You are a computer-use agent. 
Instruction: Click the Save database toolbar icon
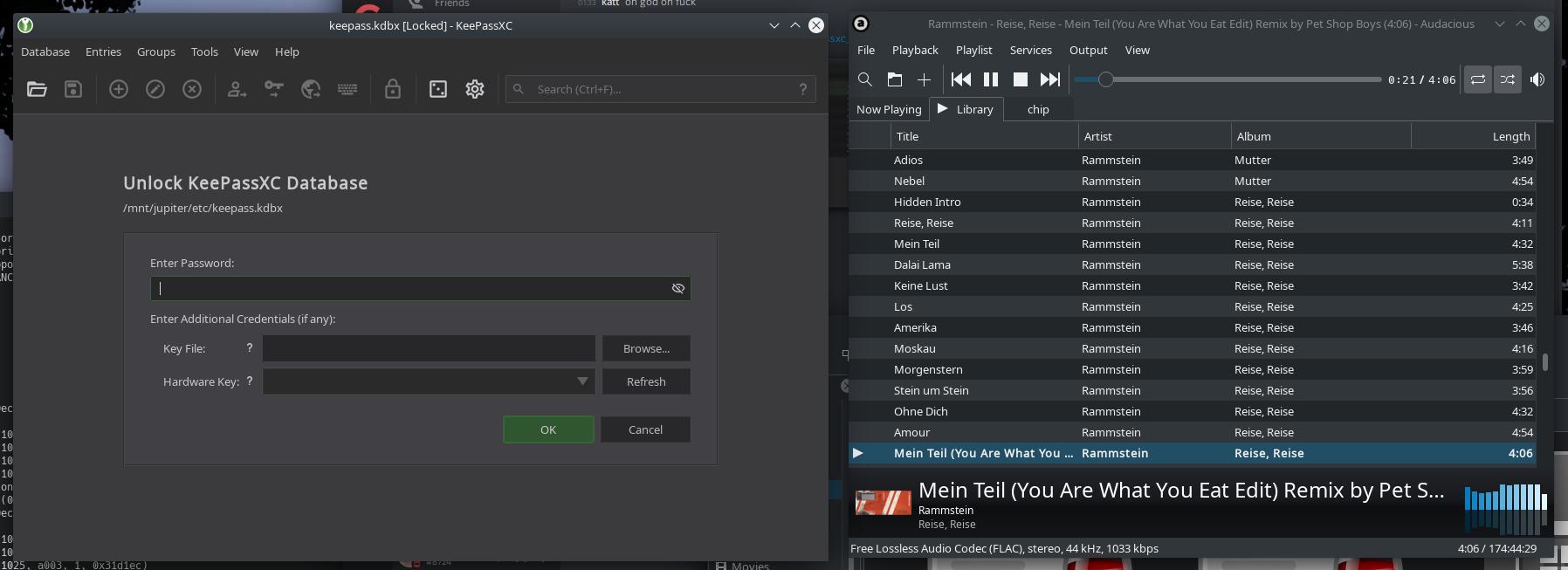(73, 89)
